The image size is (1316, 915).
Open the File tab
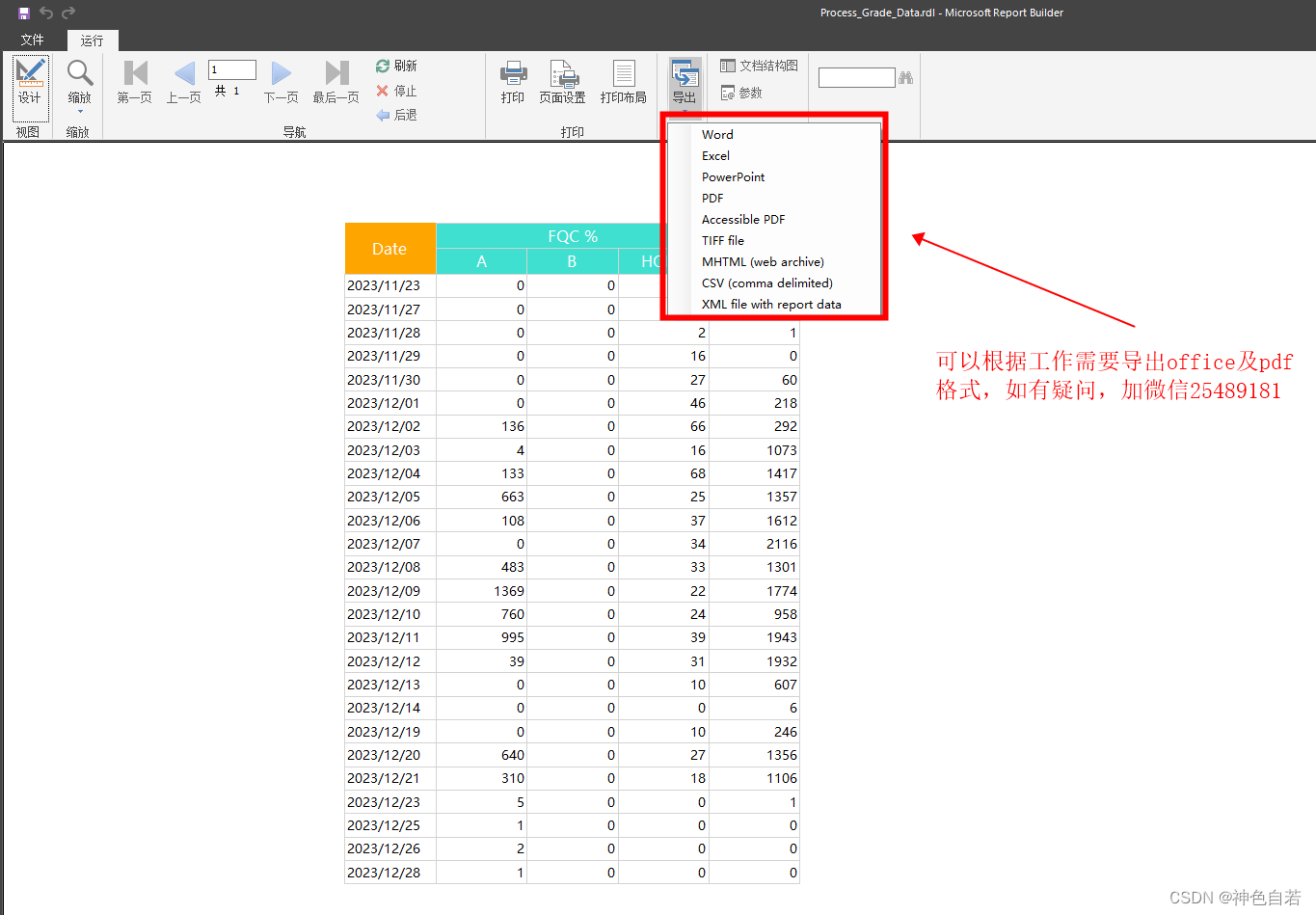pos(33,40)
